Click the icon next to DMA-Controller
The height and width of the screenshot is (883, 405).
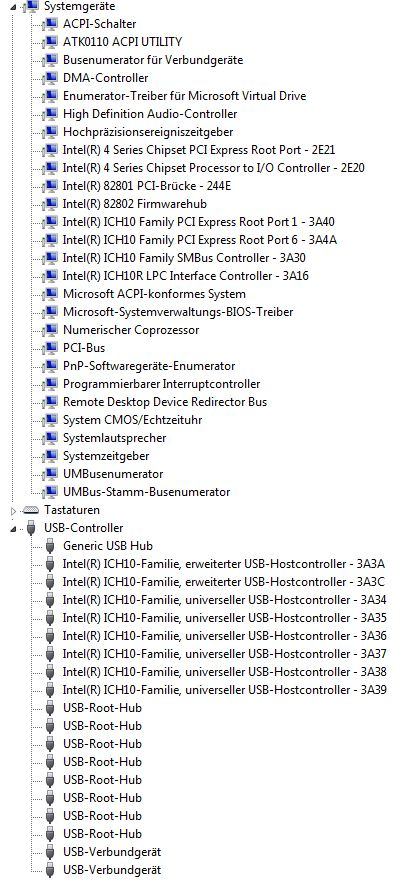click(x=50, y=78)
